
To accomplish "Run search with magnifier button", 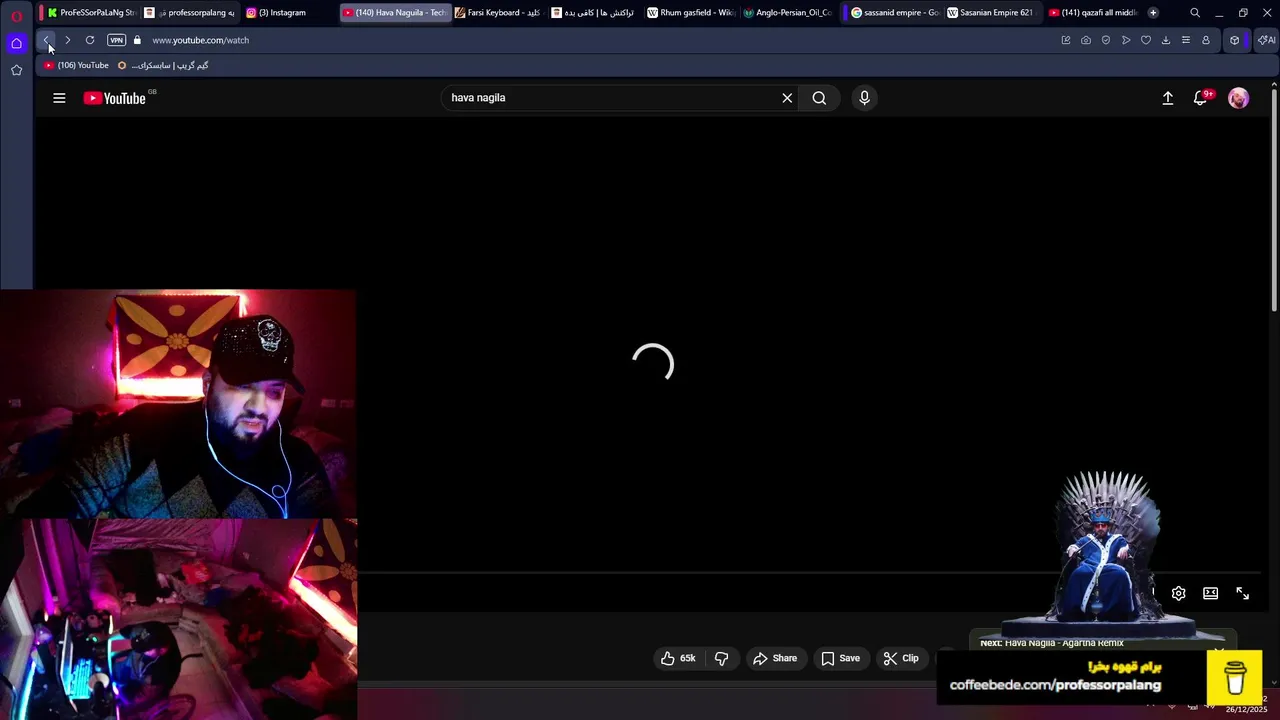I will tap(819, 98).
